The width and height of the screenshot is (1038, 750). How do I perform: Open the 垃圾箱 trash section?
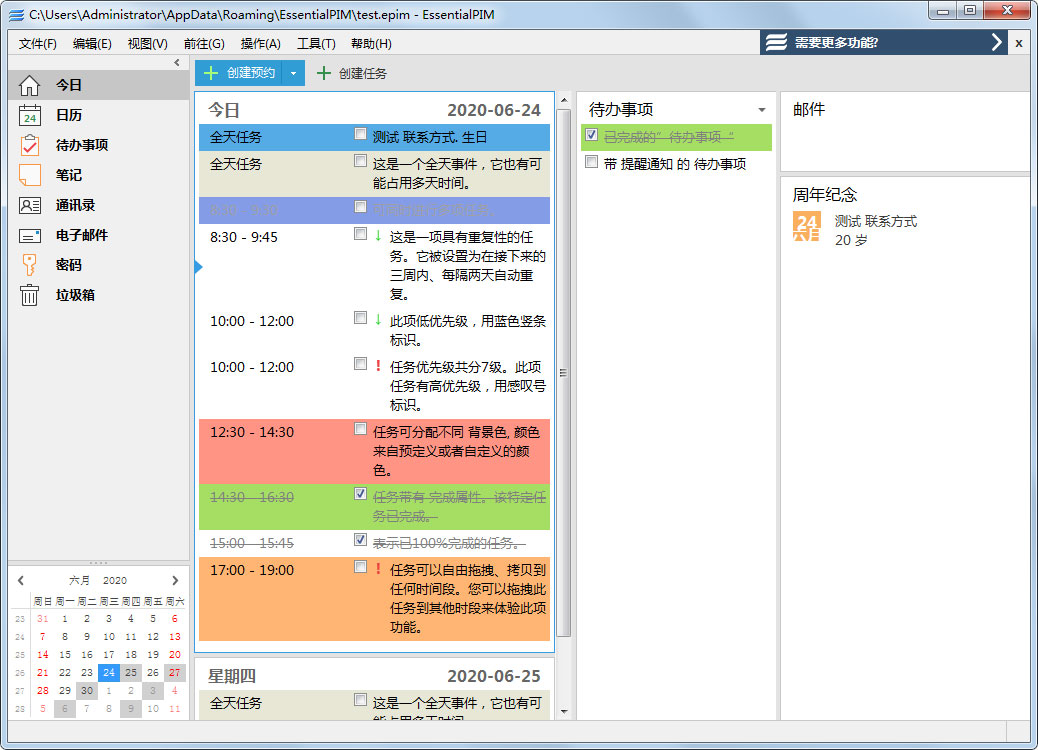click(x=64, y=294)
